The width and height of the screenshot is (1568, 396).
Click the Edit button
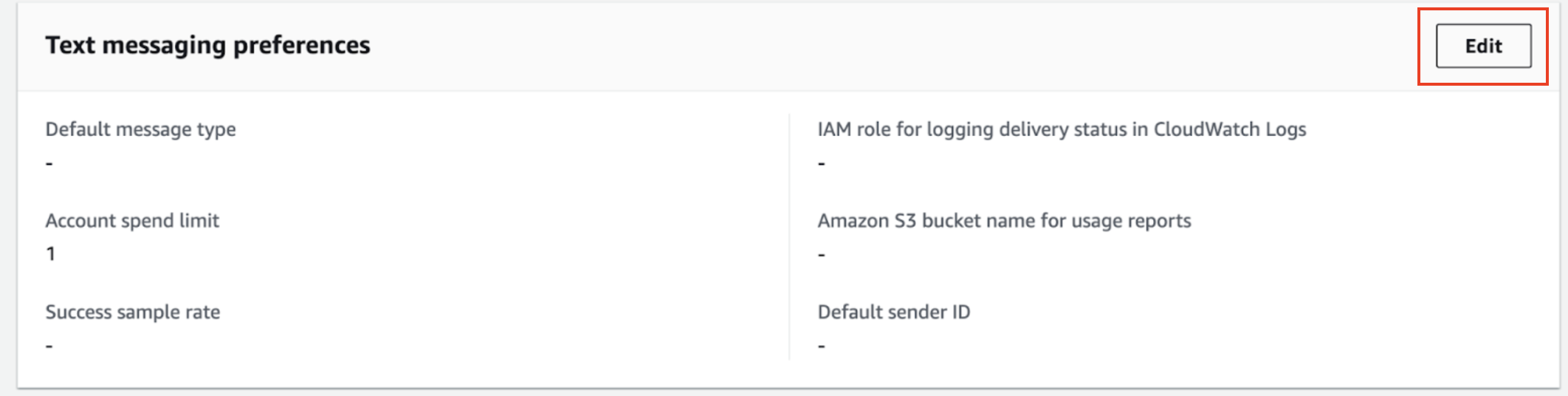[1482, 46]
